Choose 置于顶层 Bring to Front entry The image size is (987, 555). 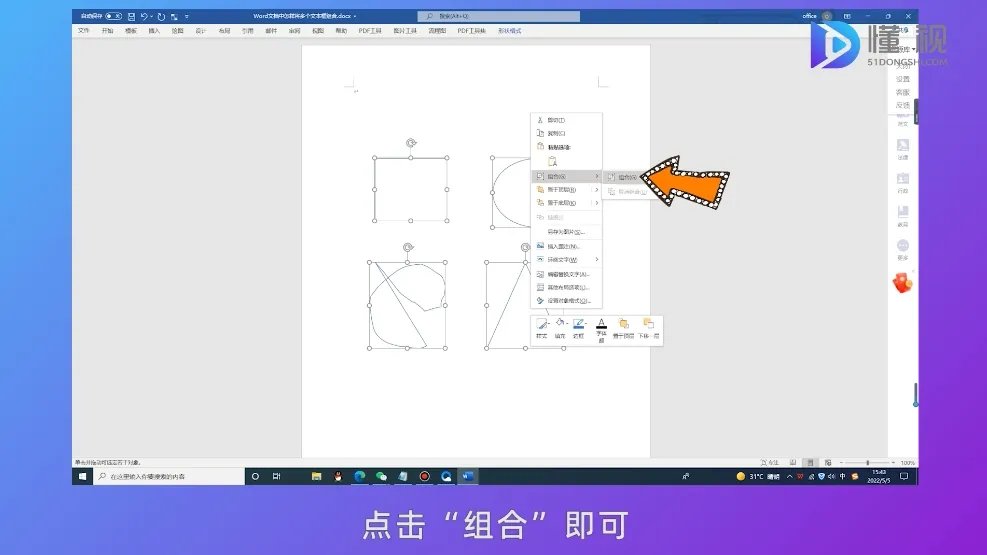point(561,189)
